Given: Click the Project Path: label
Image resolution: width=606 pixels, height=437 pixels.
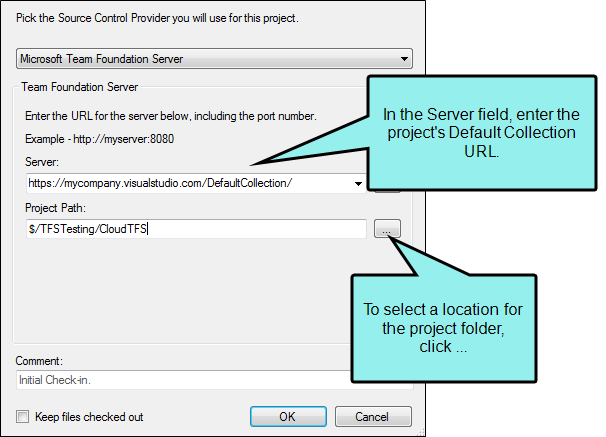Looking at the screenshot, I should (56, 208).
